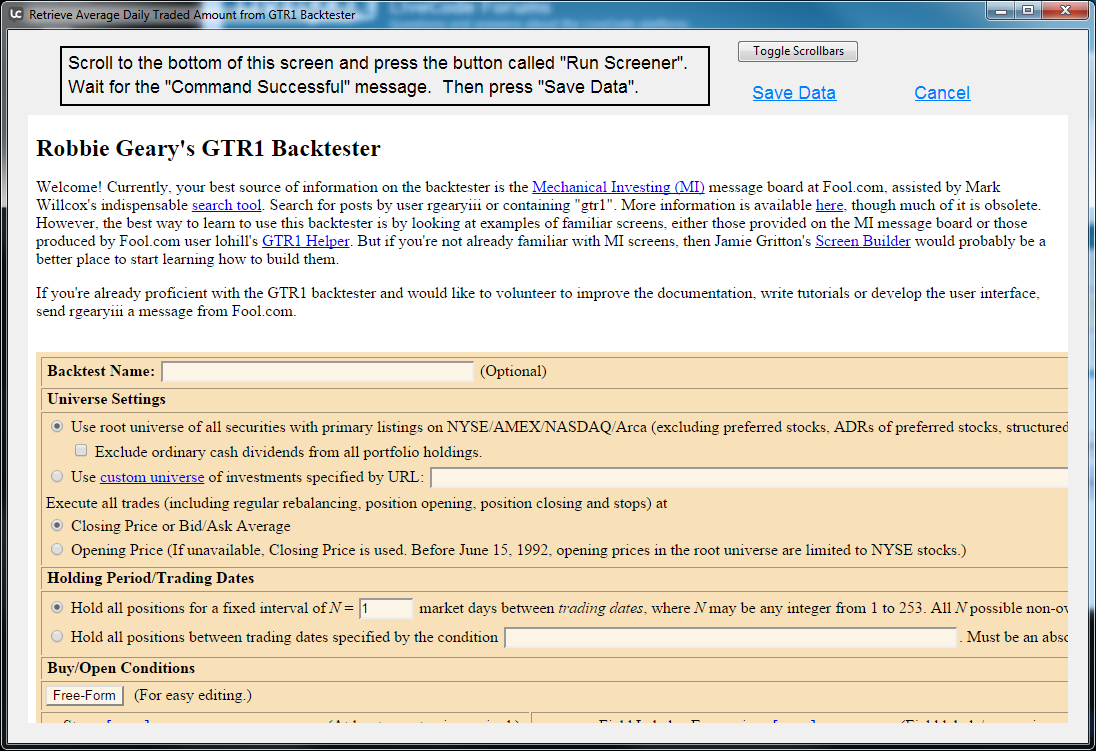This screenshot has height=751, width=1096.
Task: Choose hold positions by condition radio button
Action: [x=57, y=637]
